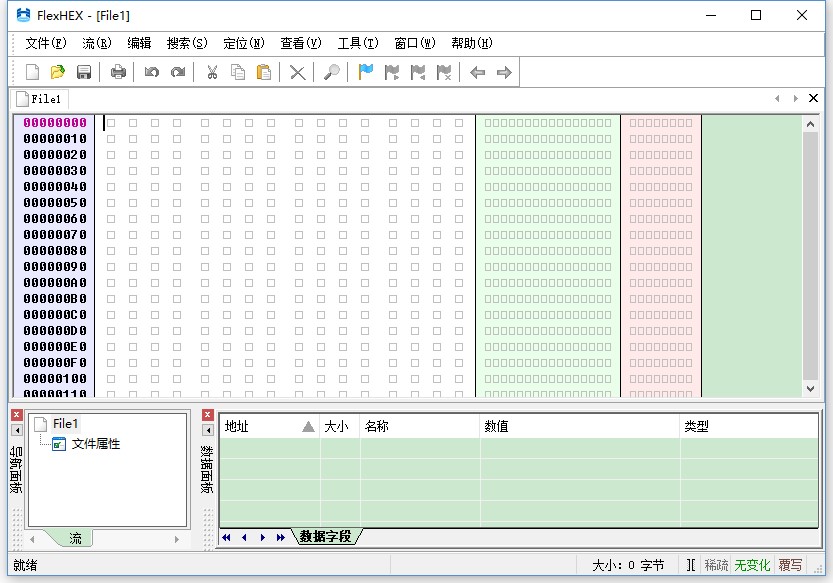Use the Paste clipboard icon

click(x=265, y=71)
